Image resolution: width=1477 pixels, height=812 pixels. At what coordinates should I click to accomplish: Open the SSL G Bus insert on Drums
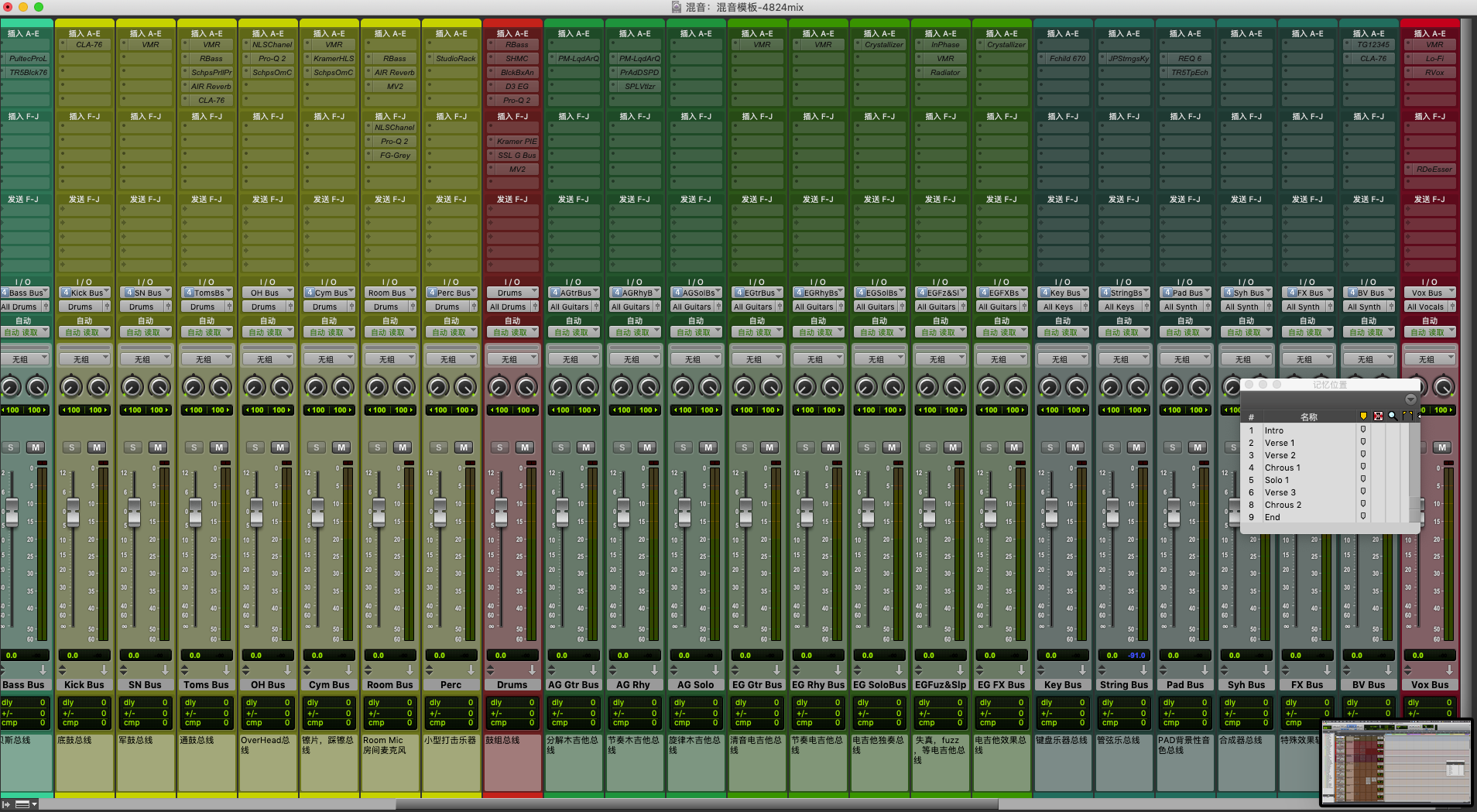point(517,156)
